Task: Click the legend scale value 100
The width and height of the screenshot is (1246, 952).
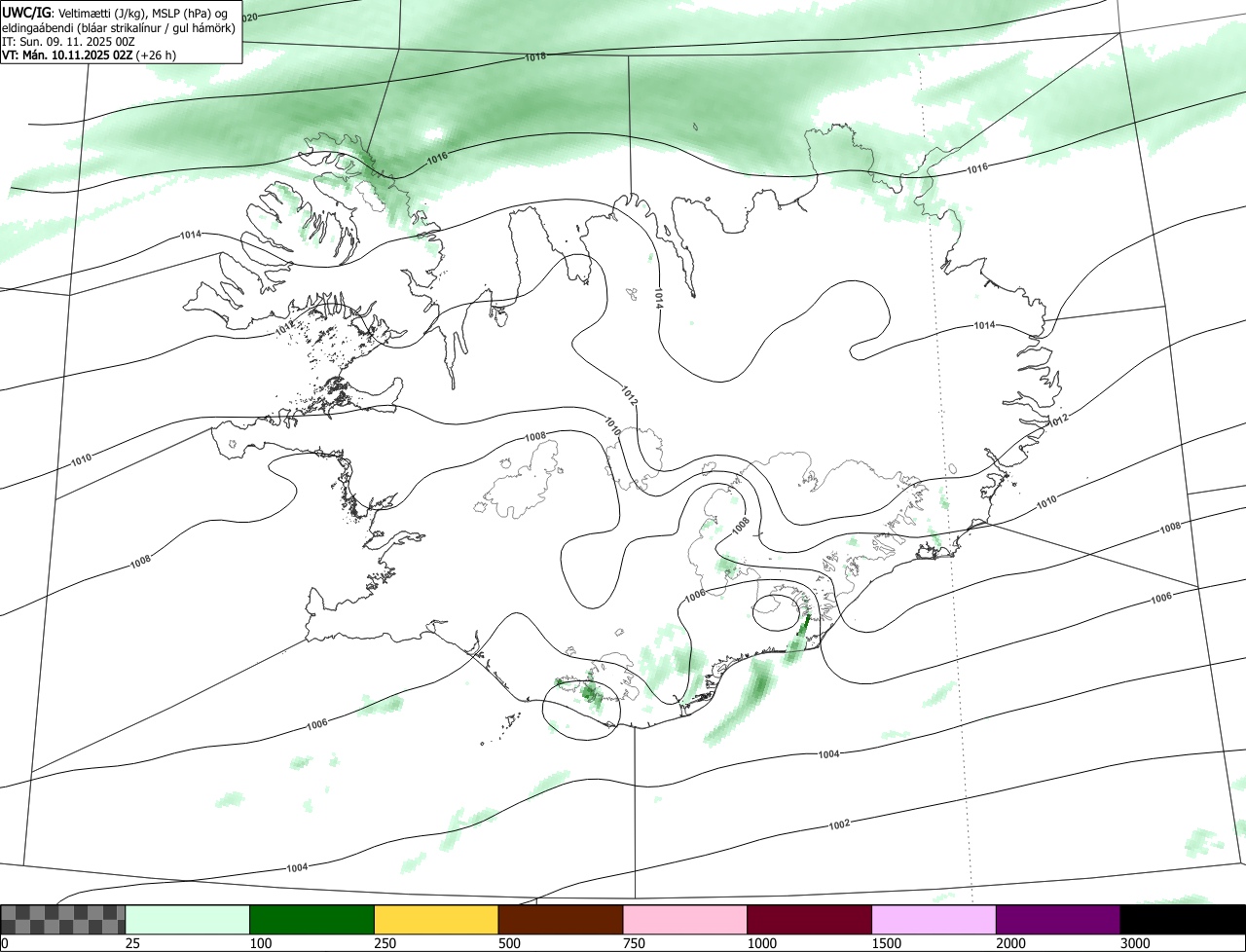Action: (260, 943)
